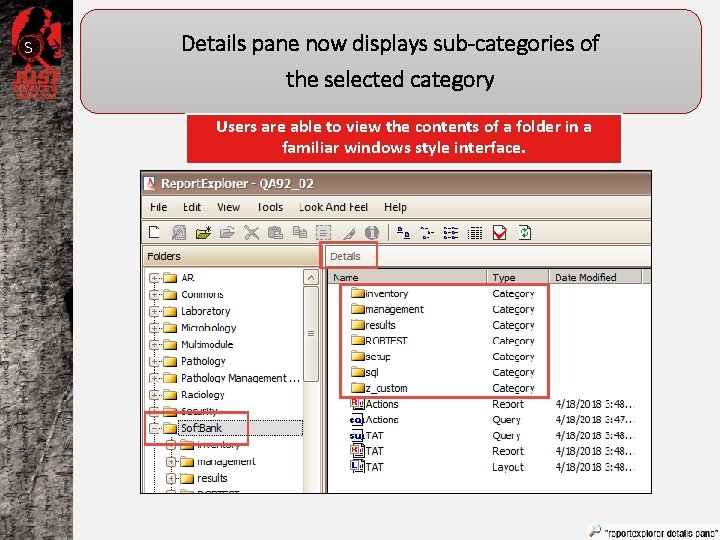Open the File menu
The image size is (720, 540).
[x=158, y=207]
